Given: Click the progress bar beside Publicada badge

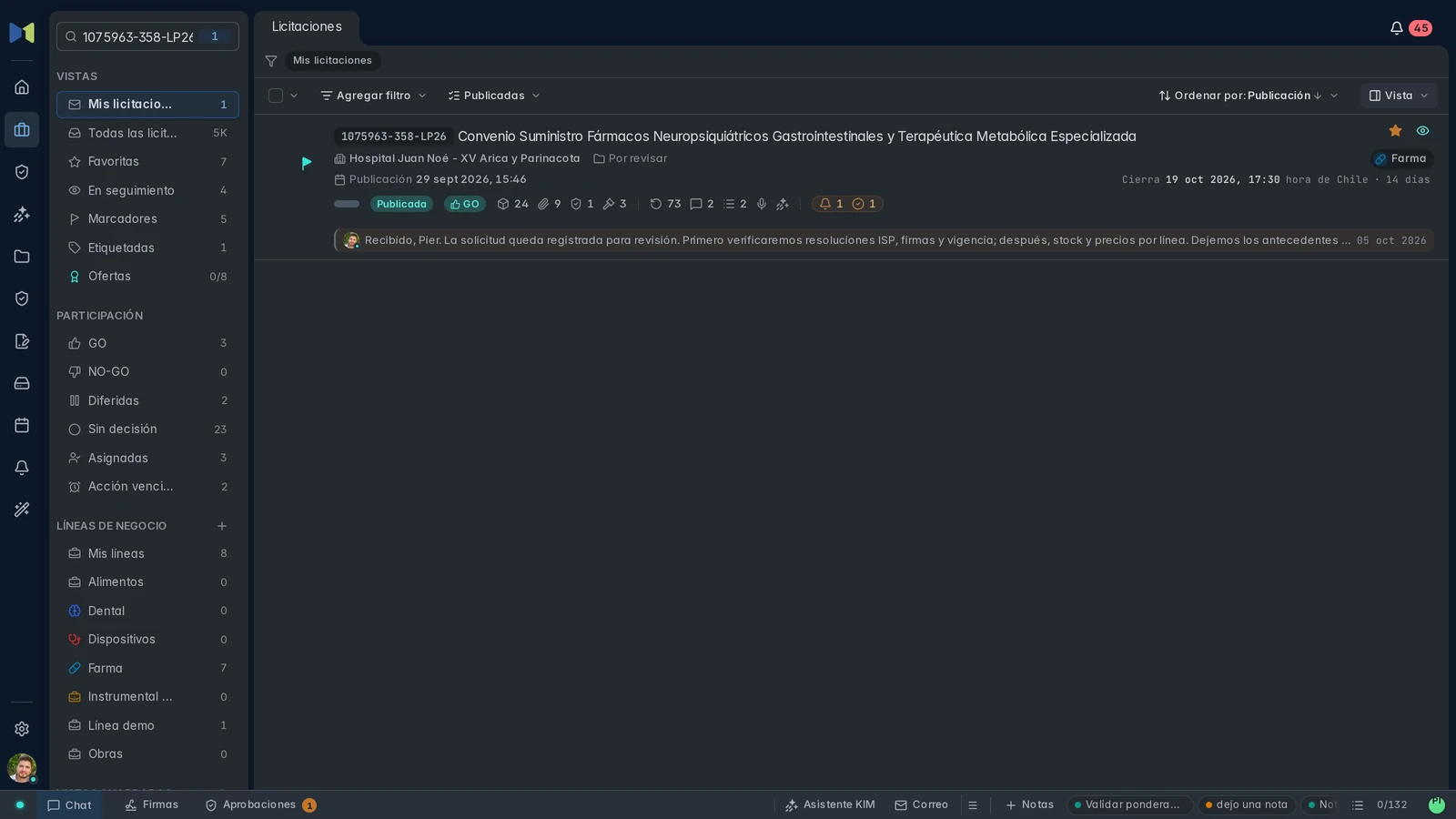Looking at the screenshot, I should coord(347,204).
